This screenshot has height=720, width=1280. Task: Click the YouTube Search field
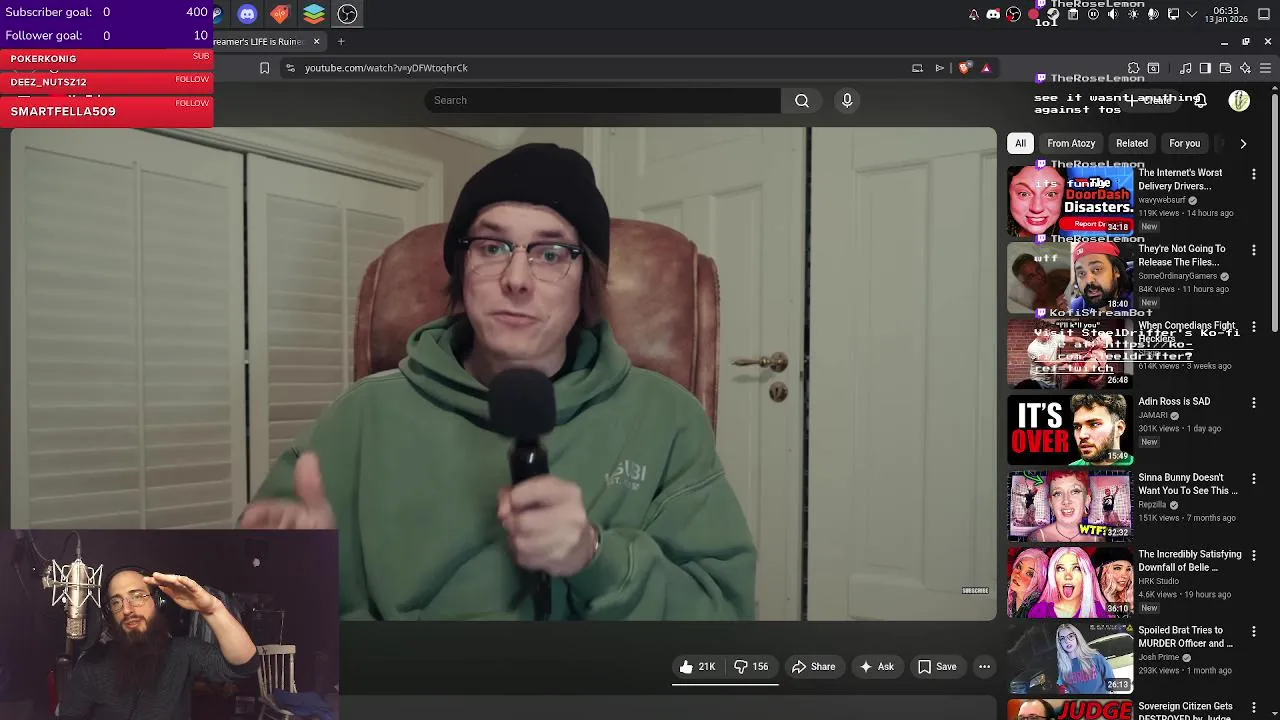603,100
